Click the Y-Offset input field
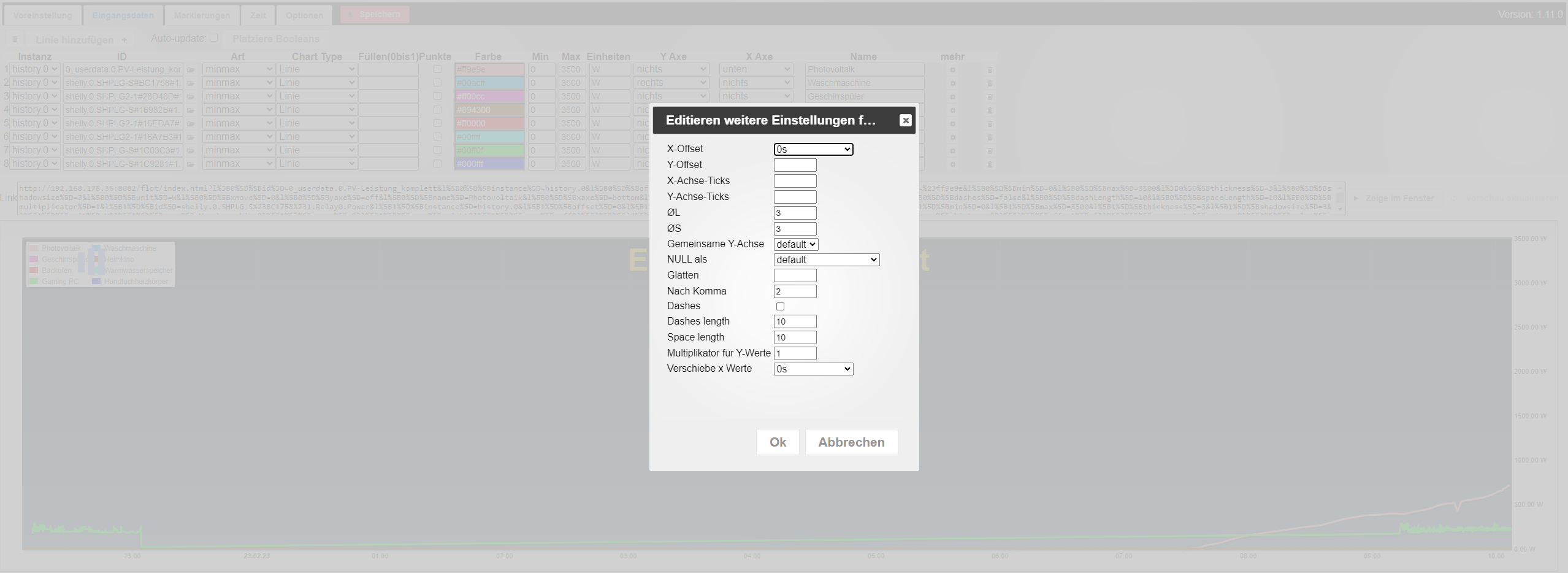 795,165
